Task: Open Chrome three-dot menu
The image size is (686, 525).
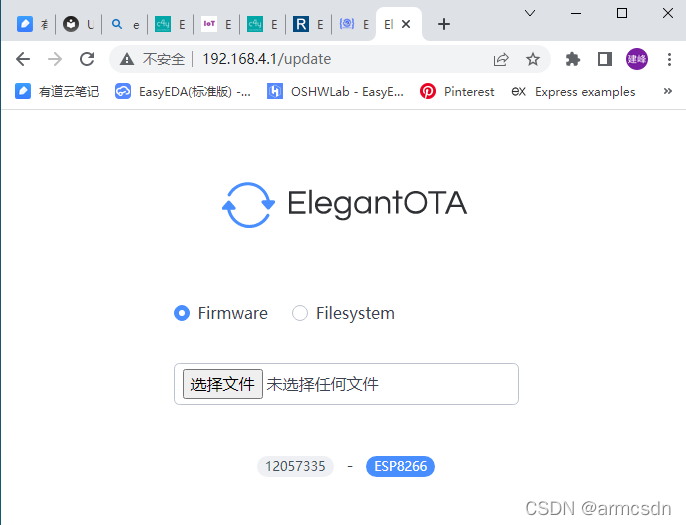Action: [669, 59]
